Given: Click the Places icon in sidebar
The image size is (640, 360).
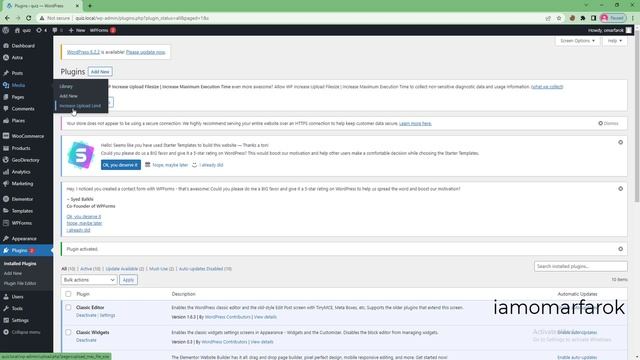Looking at the screenshot, I should pyautogui.click(x=6, y=120).
